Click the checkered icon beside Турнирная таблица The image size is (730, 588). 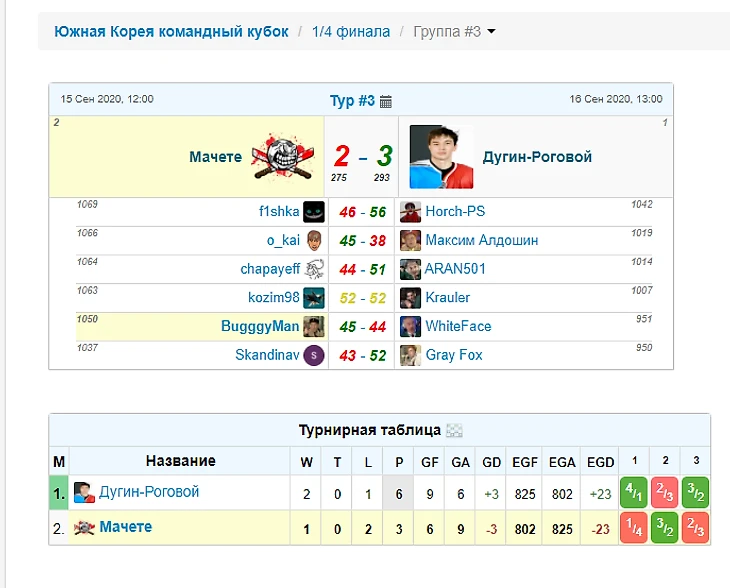click(x=454, y=430)
